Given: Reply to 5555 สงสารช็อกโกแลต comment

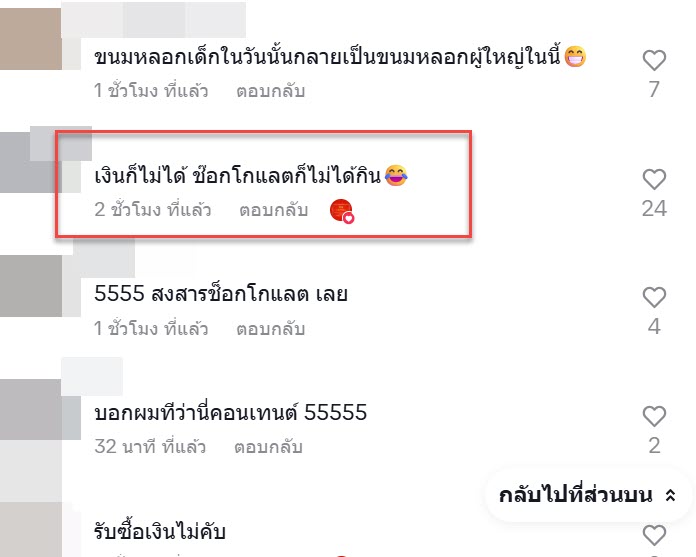Looking at the screenshot, I should click(x=270, y=329).
